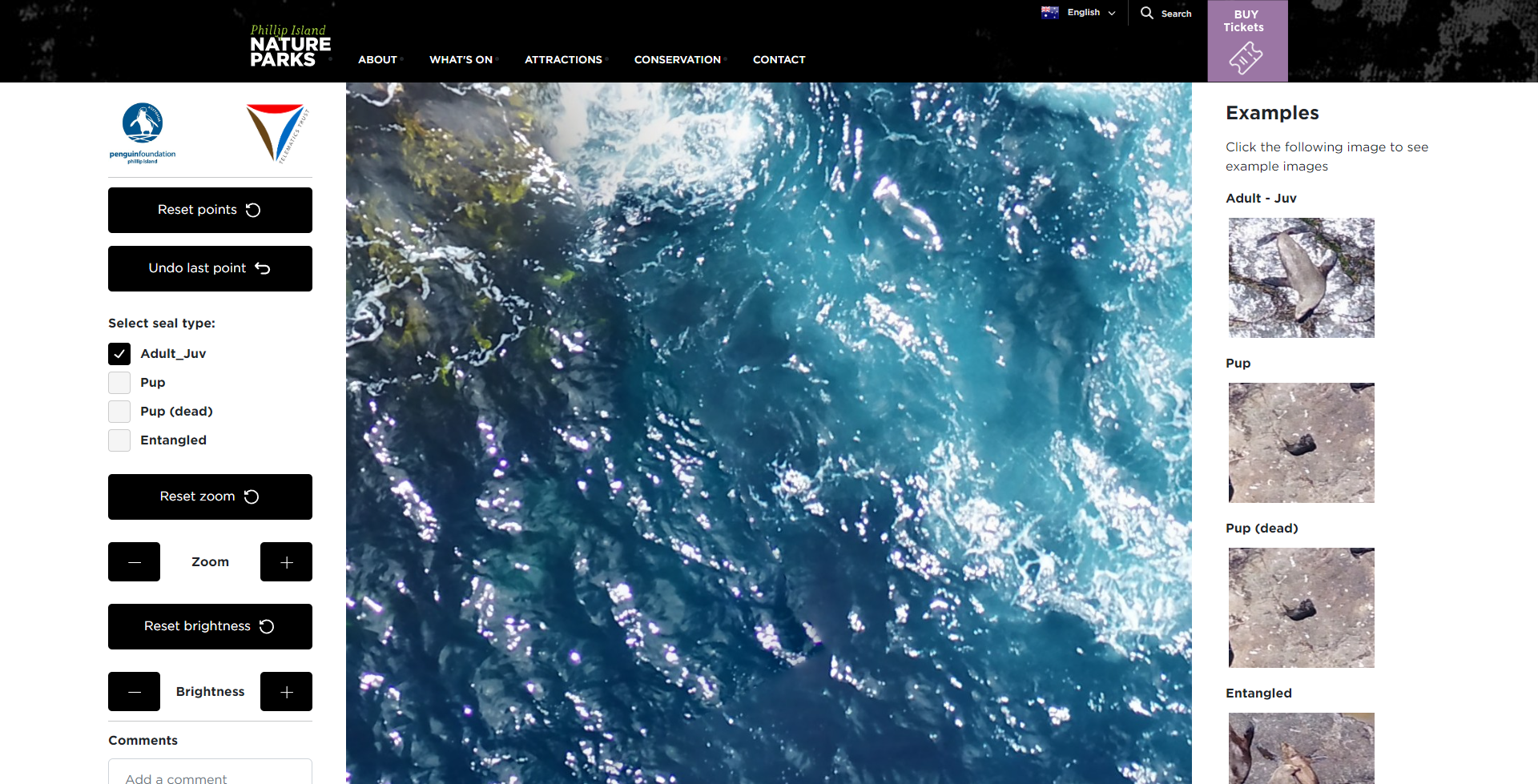Expand the Conservation navigation menu

coord(678,60)
